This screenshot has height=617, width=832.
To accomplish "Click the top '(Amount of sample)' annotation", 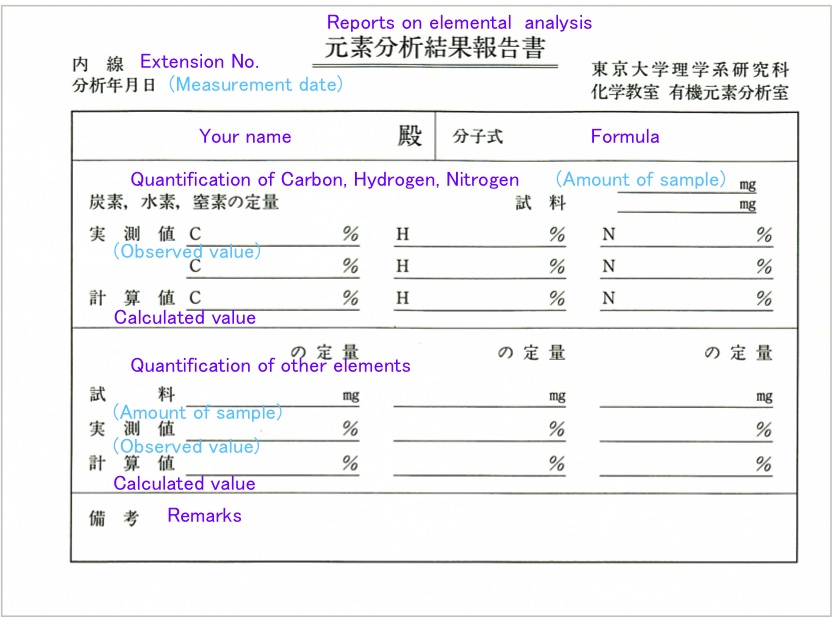I will 640,179.
